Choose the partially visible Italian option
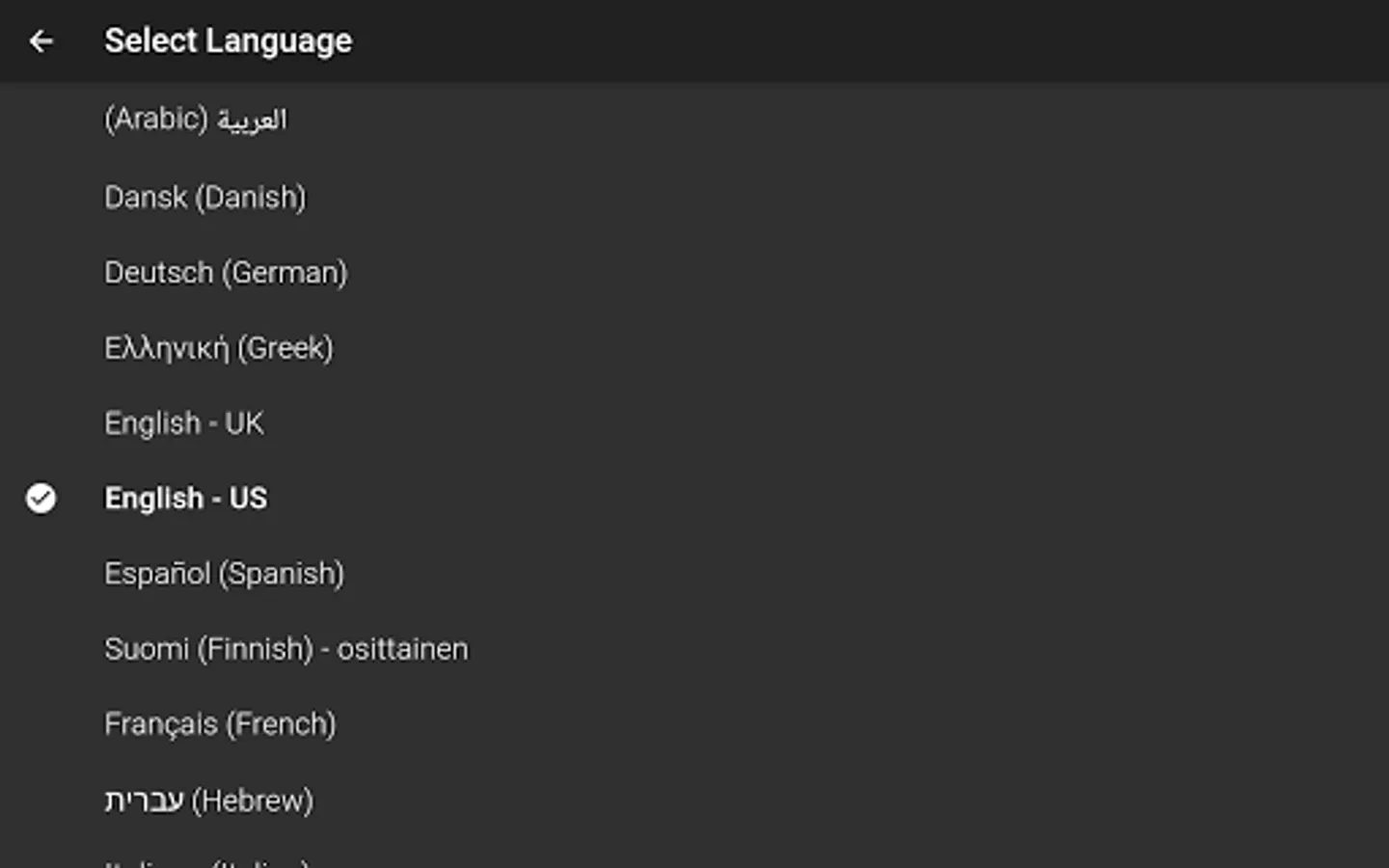 [x=206, y=862]
